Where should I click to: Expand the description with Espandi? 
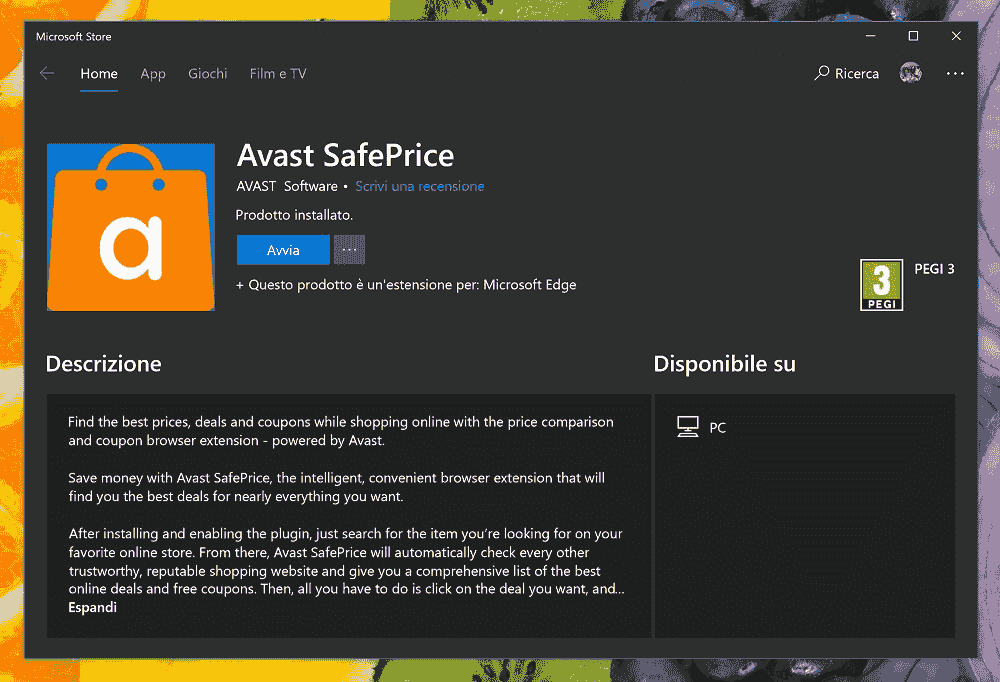point(92,607)
